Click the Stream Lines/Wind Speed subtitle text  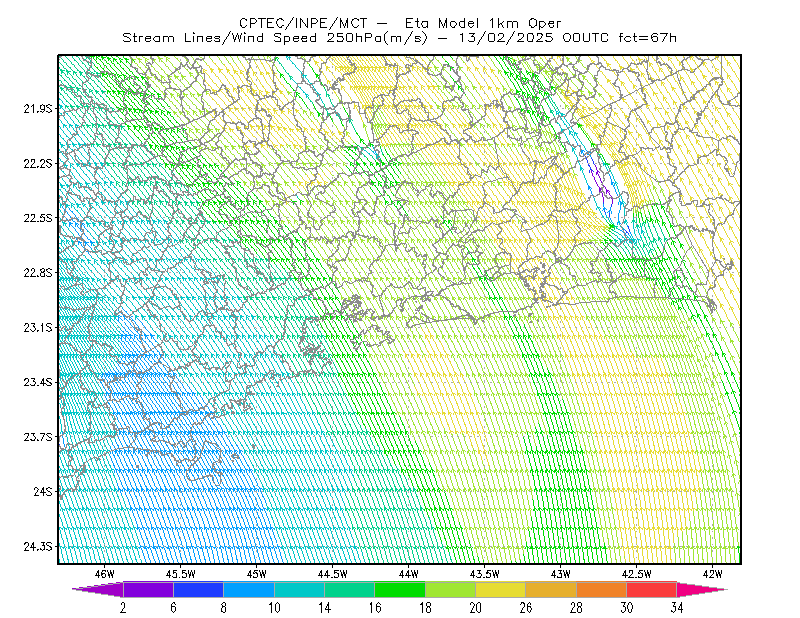(219, 38)
